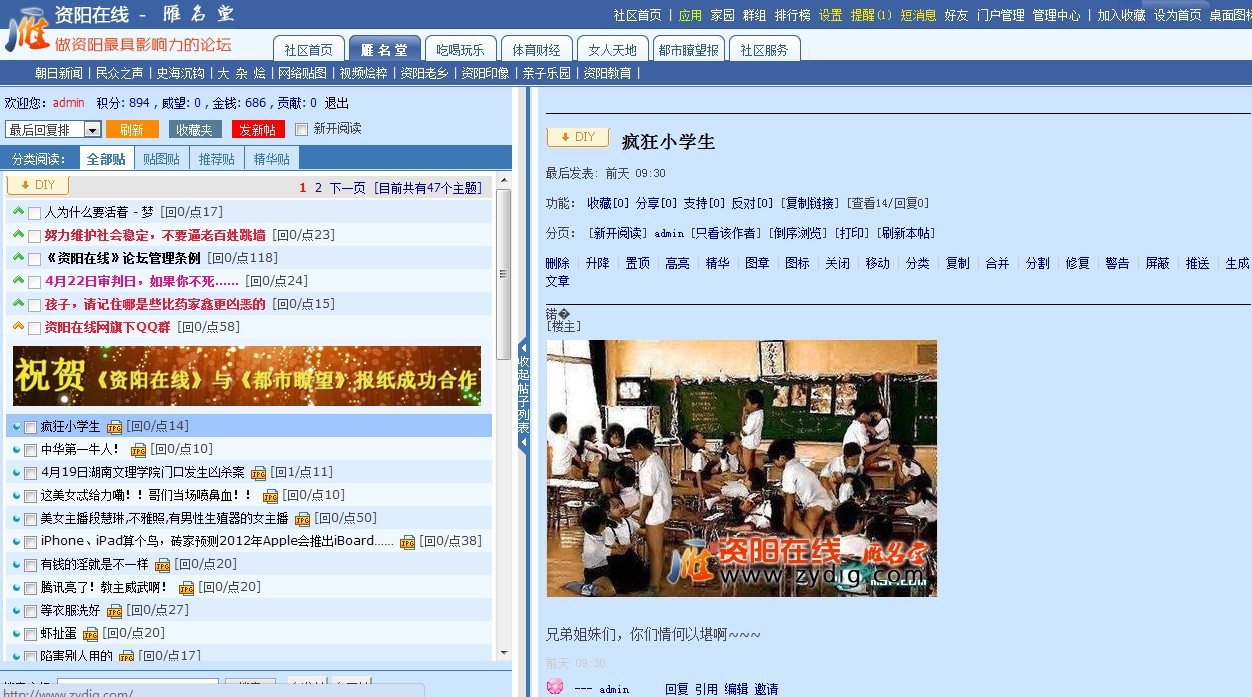This screenshot has width=1252, height=697.
Task: Click green up-arrow beside 人为什么要活着 post
Action: pos(18,212)
